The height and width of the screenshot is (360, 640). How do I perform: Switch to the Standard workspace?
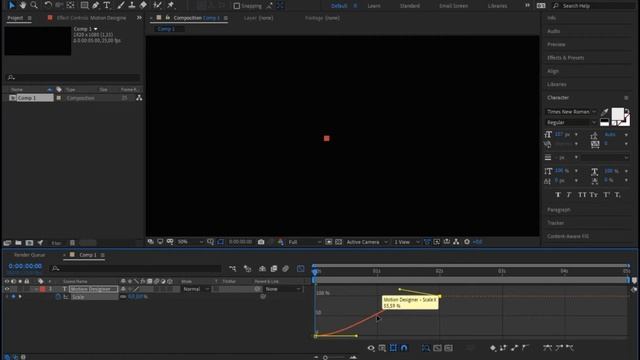tap(410, 6)
